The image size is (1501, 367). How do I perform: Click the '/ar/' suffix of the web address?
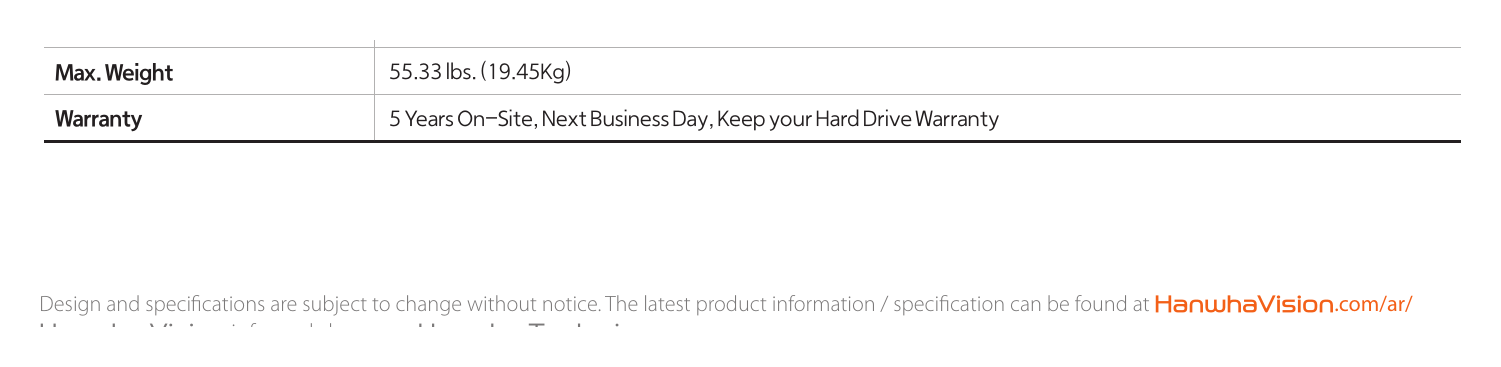pos(1394,303)
